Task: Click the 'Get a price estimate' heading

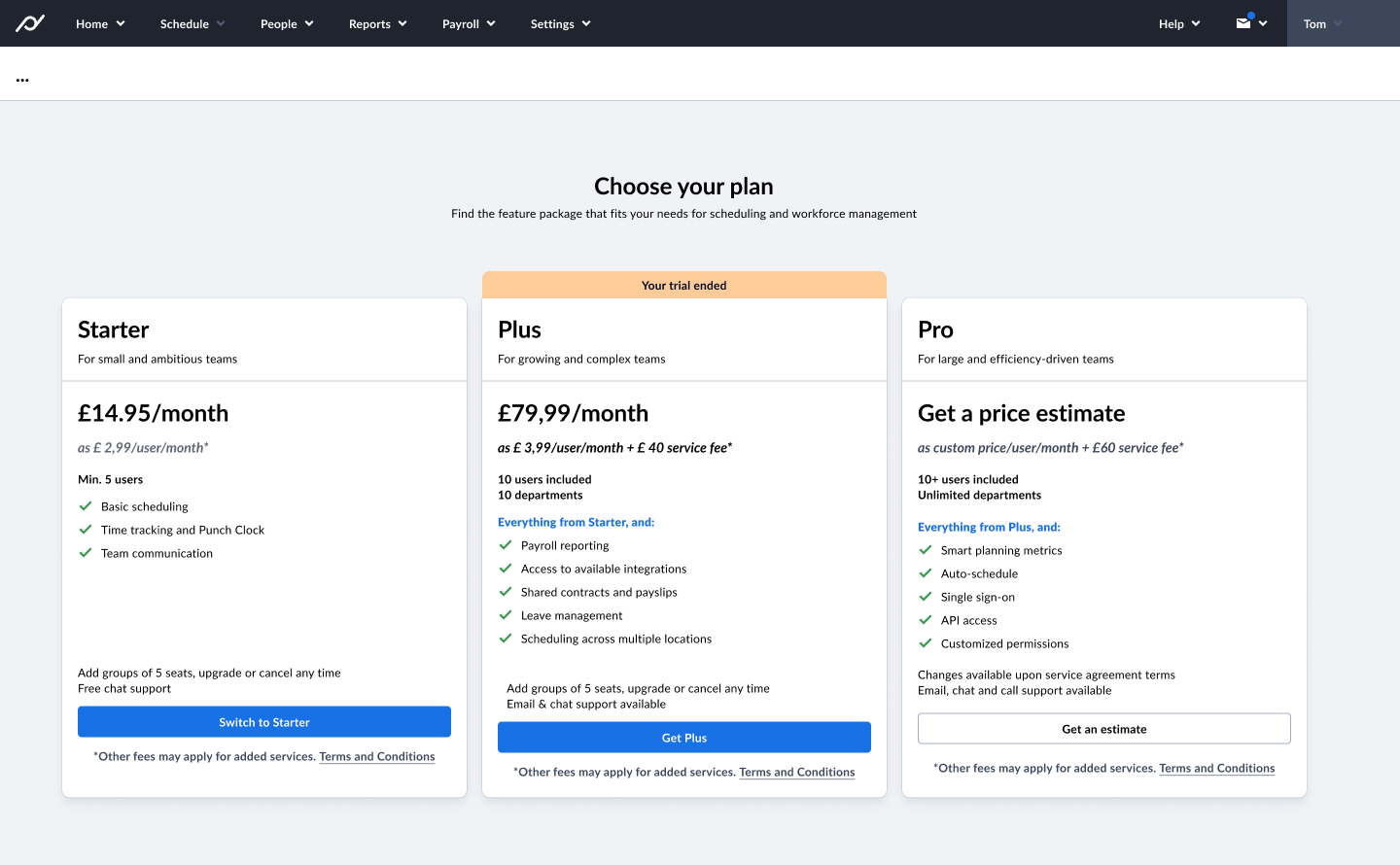Action: click(1022, 413)
